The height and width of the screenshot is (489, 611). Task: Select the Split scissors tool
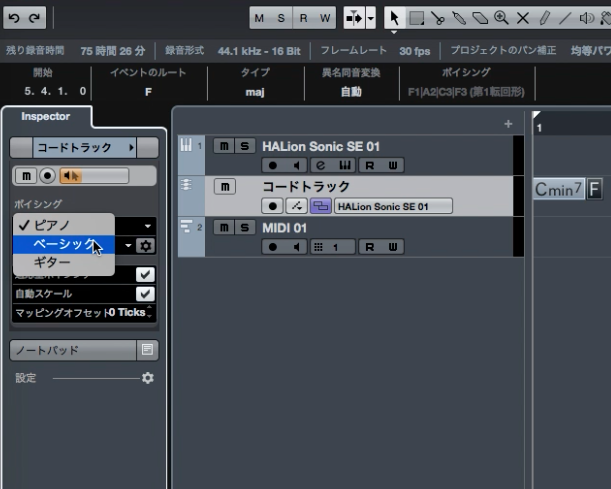click(x=438, y=18)
